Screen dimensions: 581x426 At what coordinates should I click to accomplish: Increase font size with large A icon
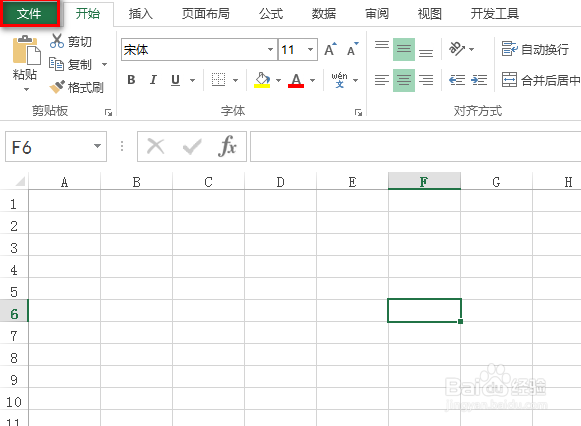tap(331, 49)
